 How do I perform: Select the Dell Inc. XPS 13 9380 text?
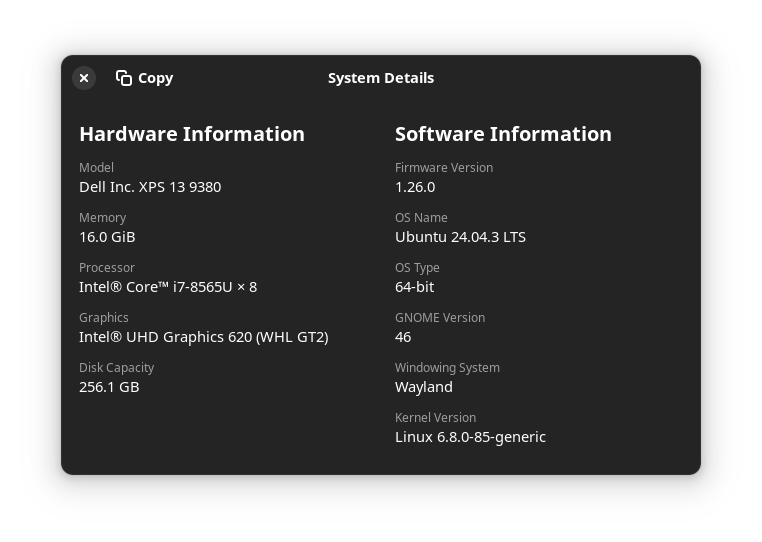point(150,187)
